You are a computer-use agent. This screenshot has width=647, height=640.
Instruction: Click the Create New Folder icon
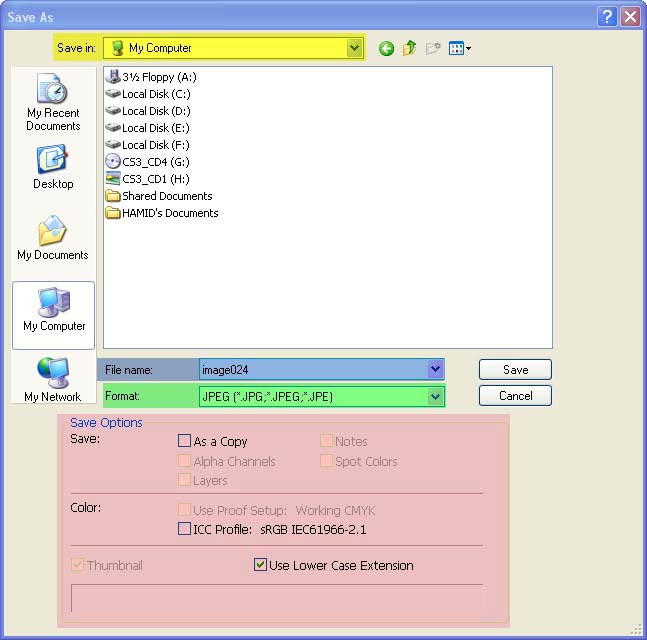433,48
